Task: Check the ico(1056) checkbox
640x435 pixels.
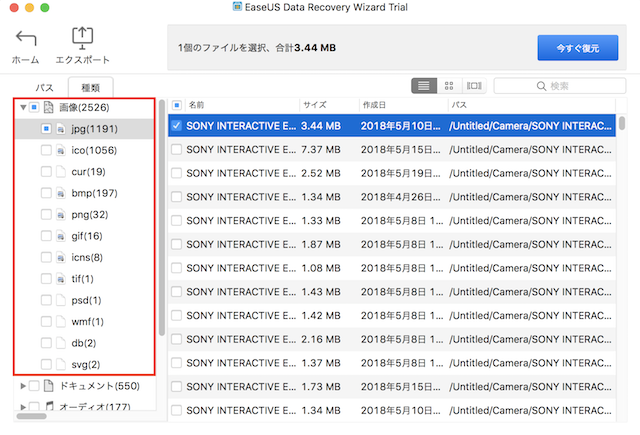Action: [x=46, y=150]
